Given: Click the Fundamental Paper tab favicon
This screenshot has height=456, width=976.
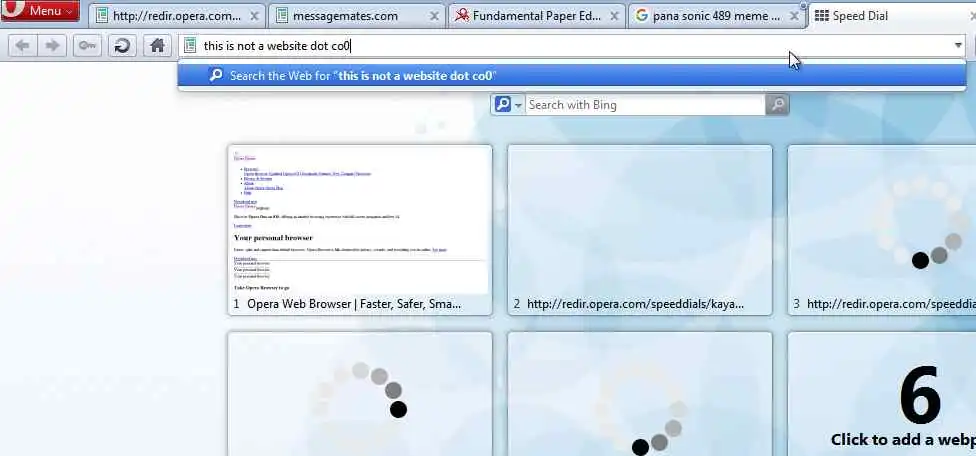Looking at the screenshot, I should (x=462, y=16).
